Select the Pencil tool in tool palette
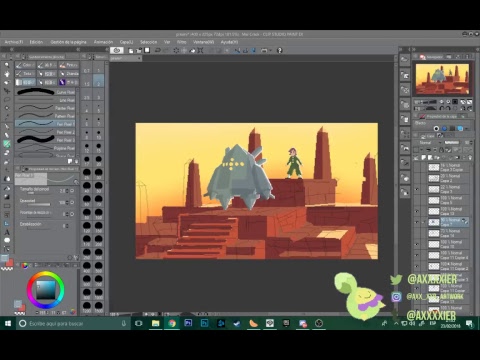The height and width of the screenshot is (360, 480). pyautogui.click(x=7, y=135)
